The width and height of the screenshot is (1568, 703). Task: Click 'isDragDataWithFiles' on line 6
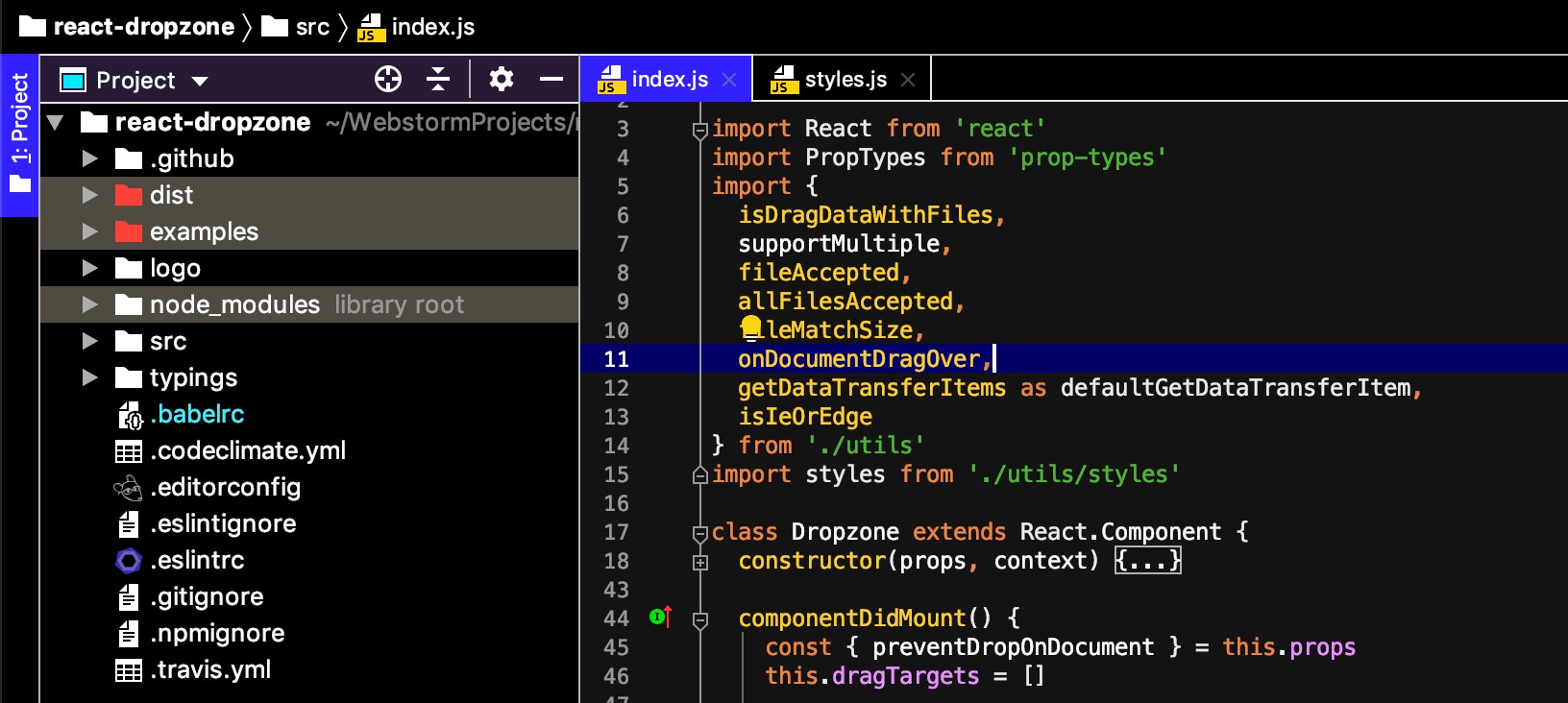click(866, 214)
